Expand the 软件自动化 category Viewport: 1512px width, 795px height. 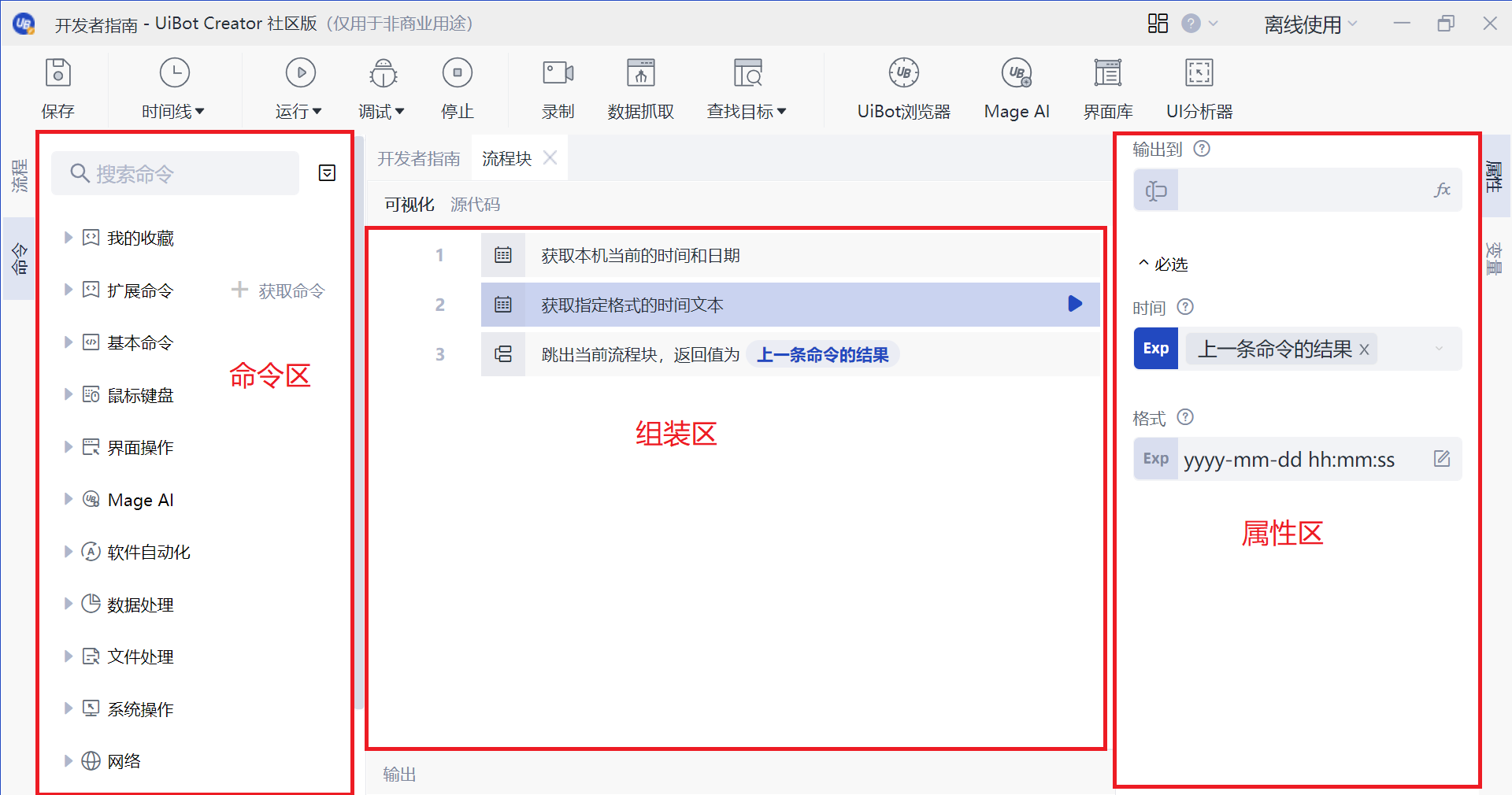(x=69, y=552)
